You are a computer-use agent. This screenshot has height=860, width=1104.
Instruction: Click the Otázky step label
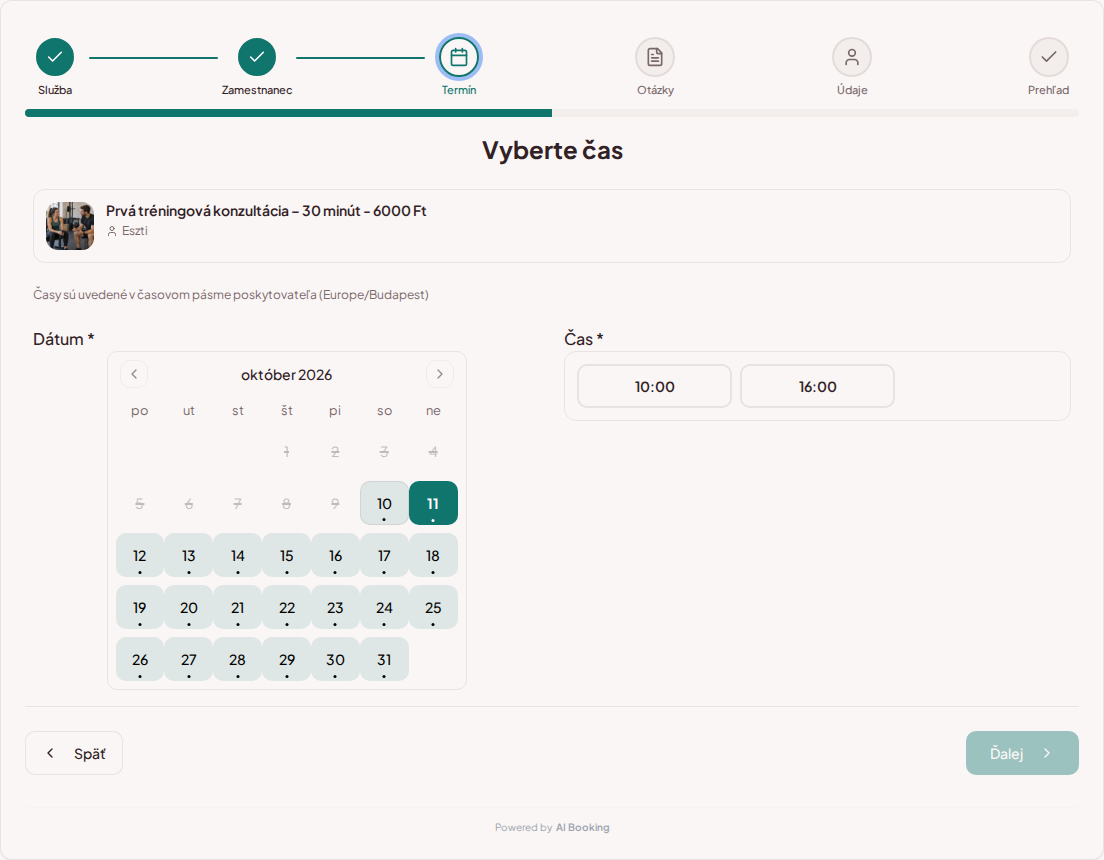[x=656, y=90]
